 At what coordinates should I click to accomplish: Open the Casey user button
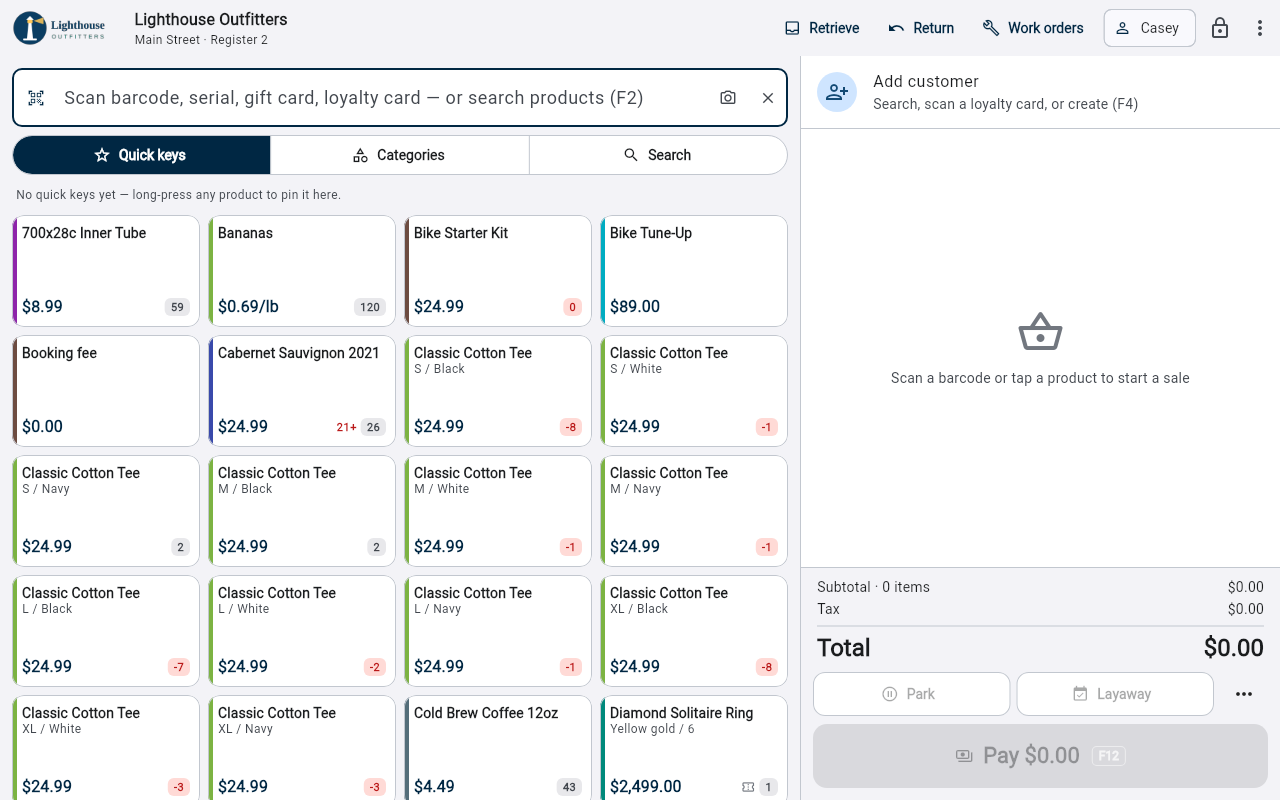click(1149, 28)
